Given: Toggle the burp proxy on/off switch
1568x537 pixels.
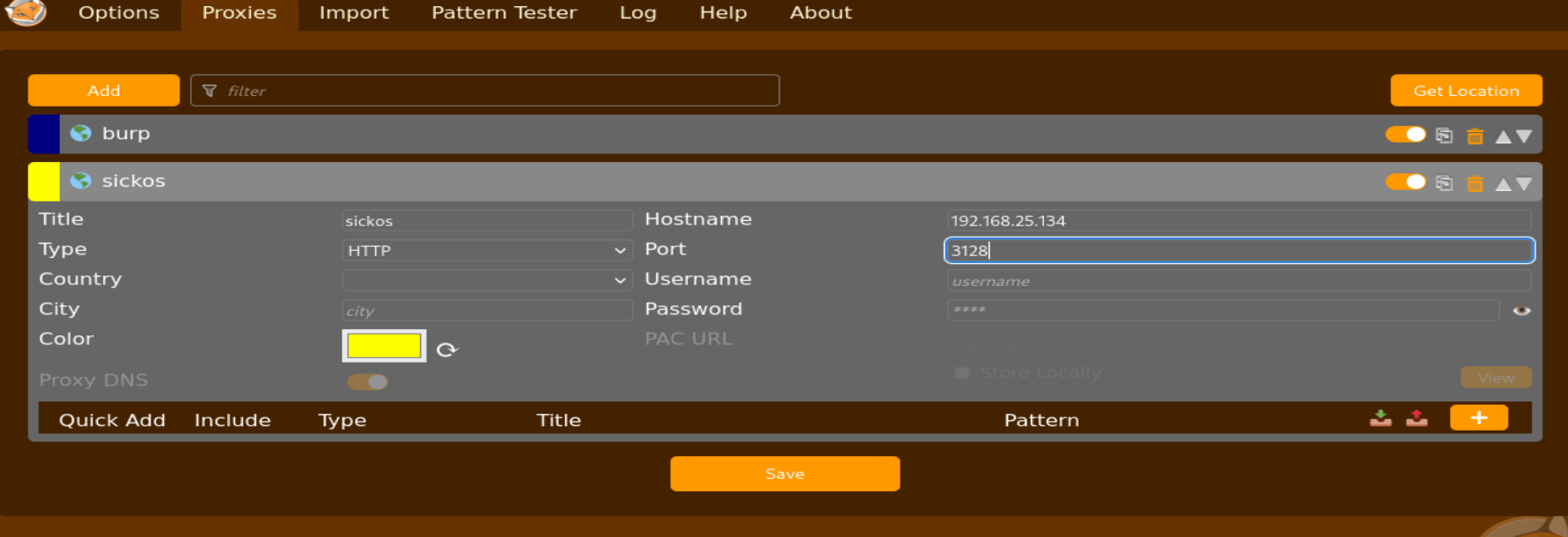Looking at the screenshot, I should 1405,135.
